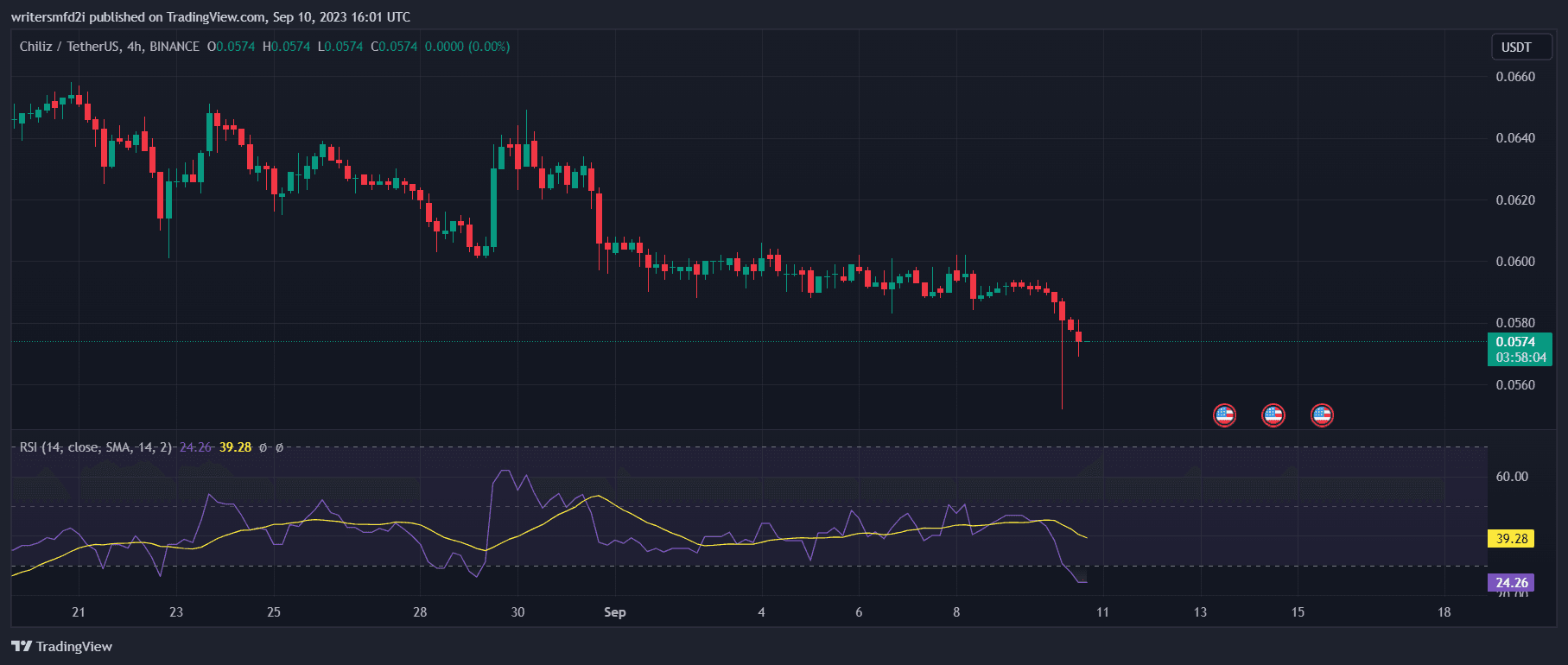Click the purple 24.26 RSI axis label

(x=1511, y=583)
